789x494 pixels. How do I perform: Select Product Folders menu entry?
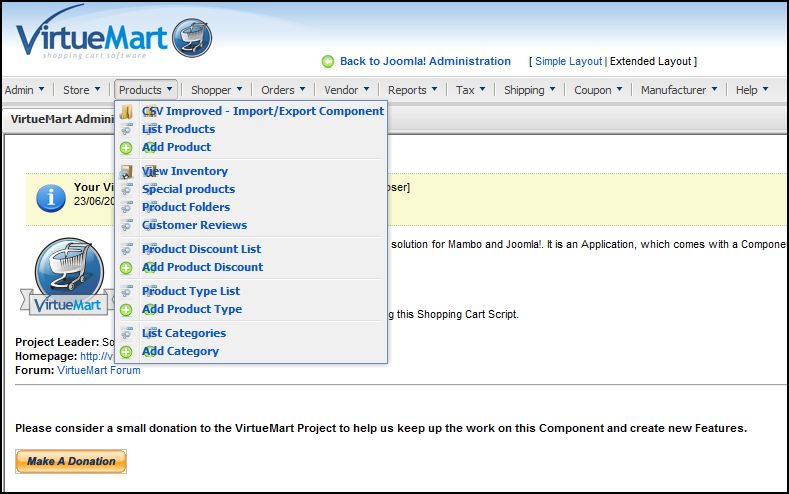coord(186,207)
